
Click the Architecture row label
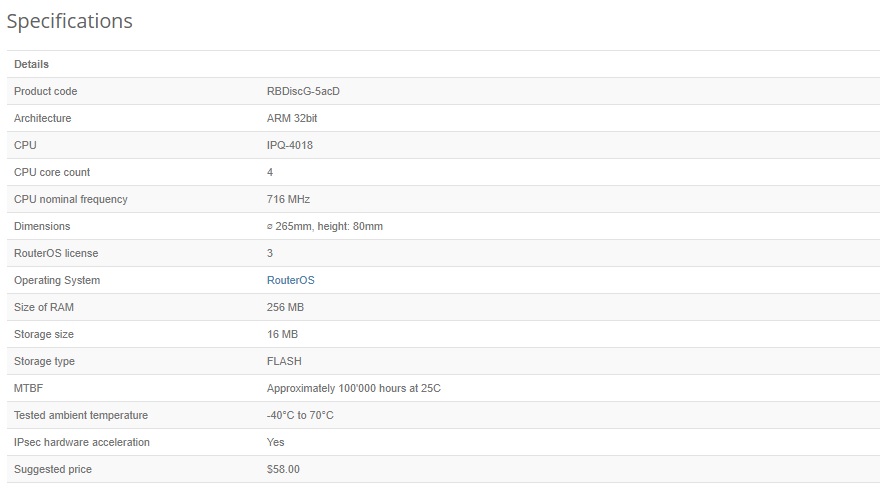pos(42,119)
